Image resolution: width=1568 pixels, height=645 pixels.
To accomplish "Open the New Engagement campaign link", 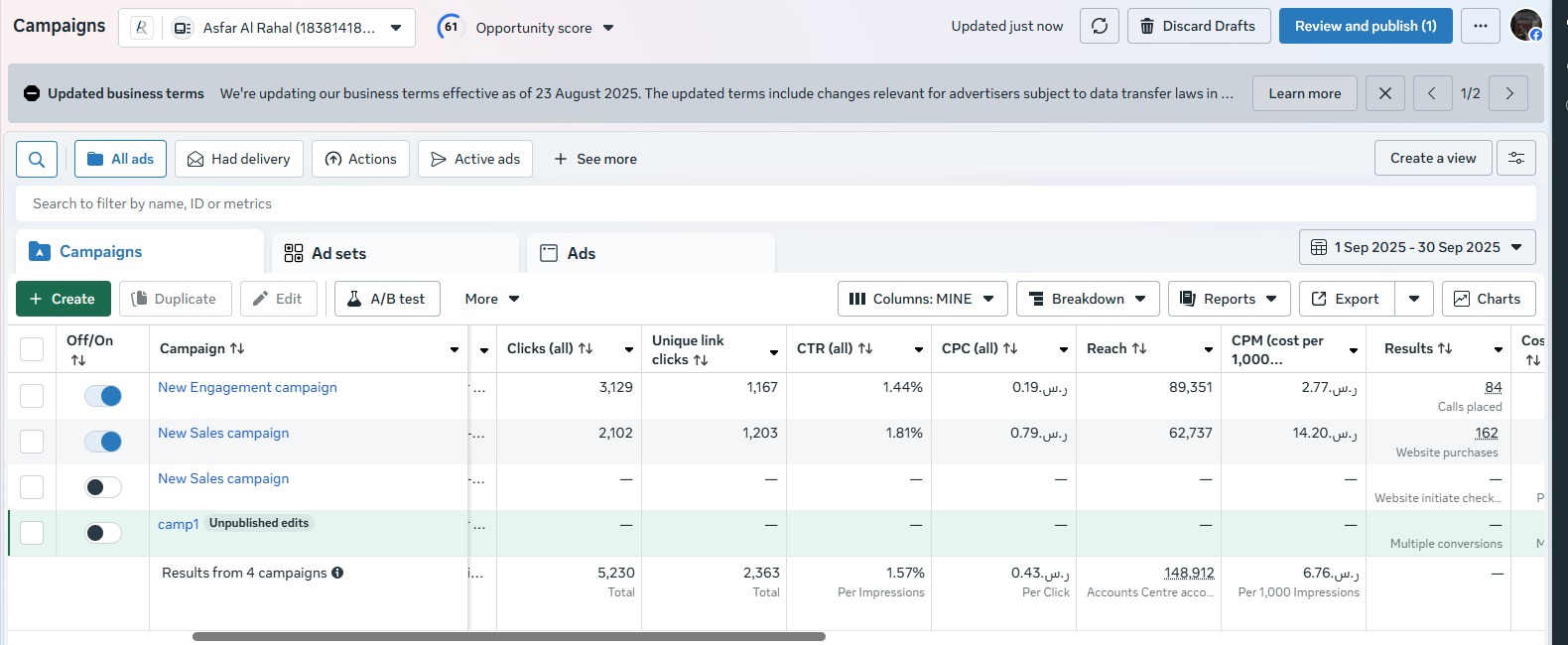I will 247,387.
